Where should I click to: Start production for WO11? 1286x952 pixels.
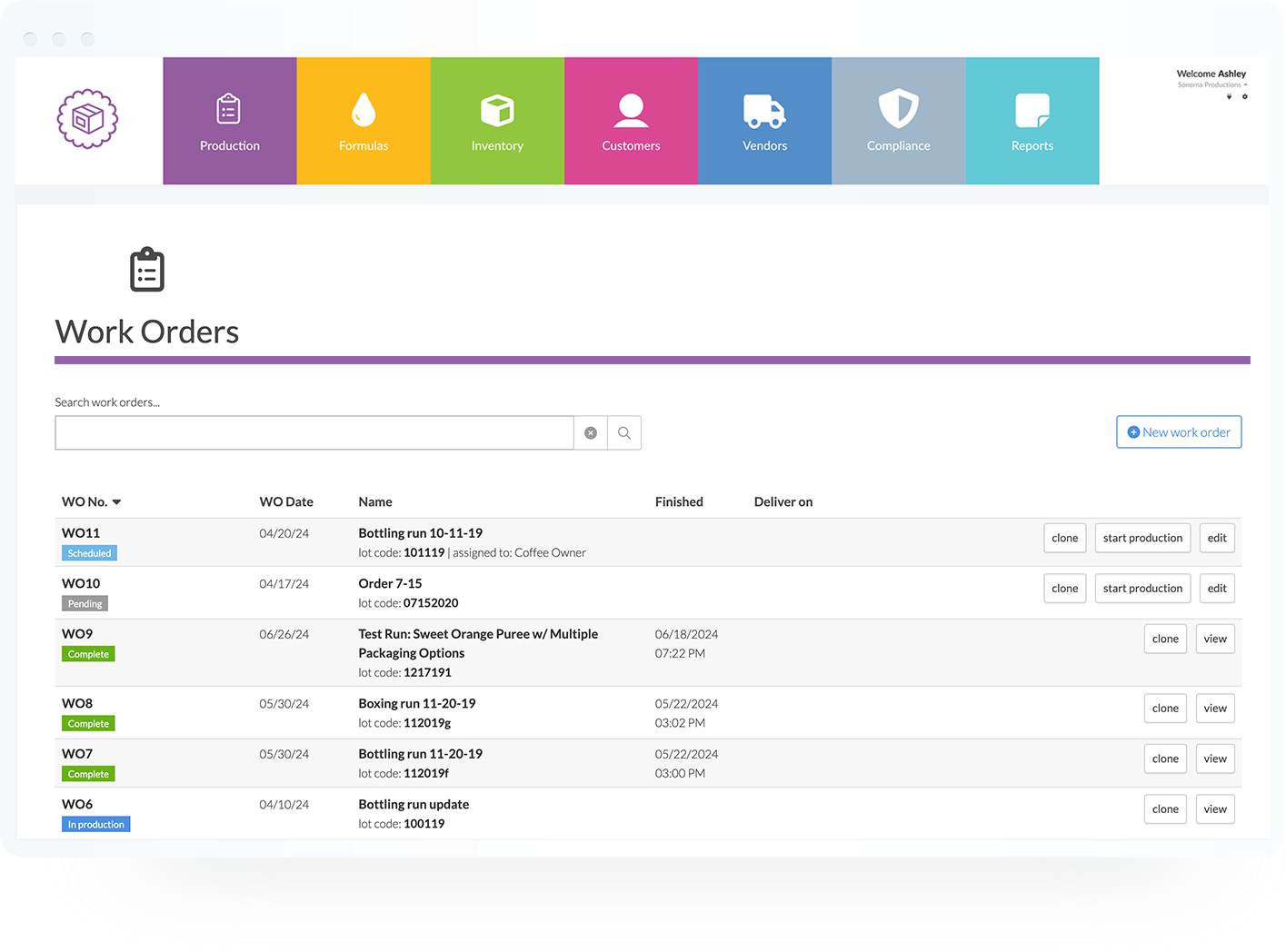(1142, 538)
